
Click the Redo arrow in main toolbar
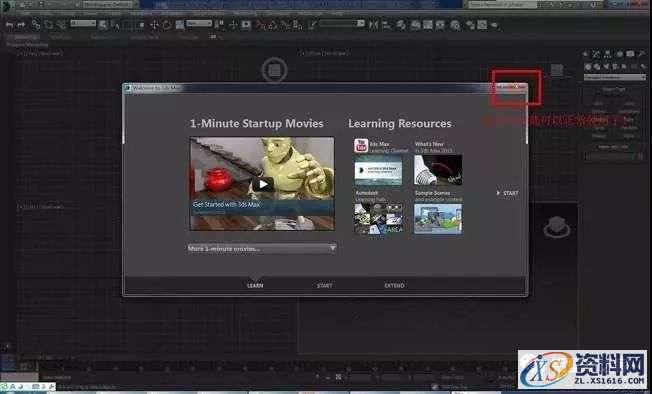[x=21, y=25]
